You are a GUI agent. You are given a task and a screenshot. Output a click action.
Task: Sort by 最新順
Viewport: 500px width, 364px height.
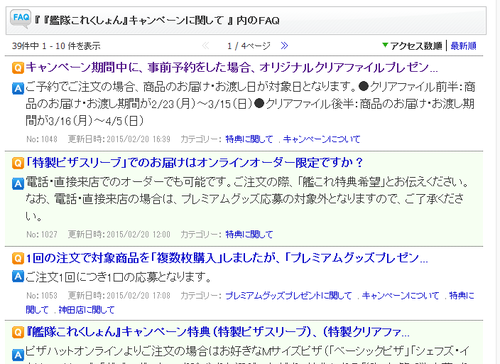coord(463,46)
